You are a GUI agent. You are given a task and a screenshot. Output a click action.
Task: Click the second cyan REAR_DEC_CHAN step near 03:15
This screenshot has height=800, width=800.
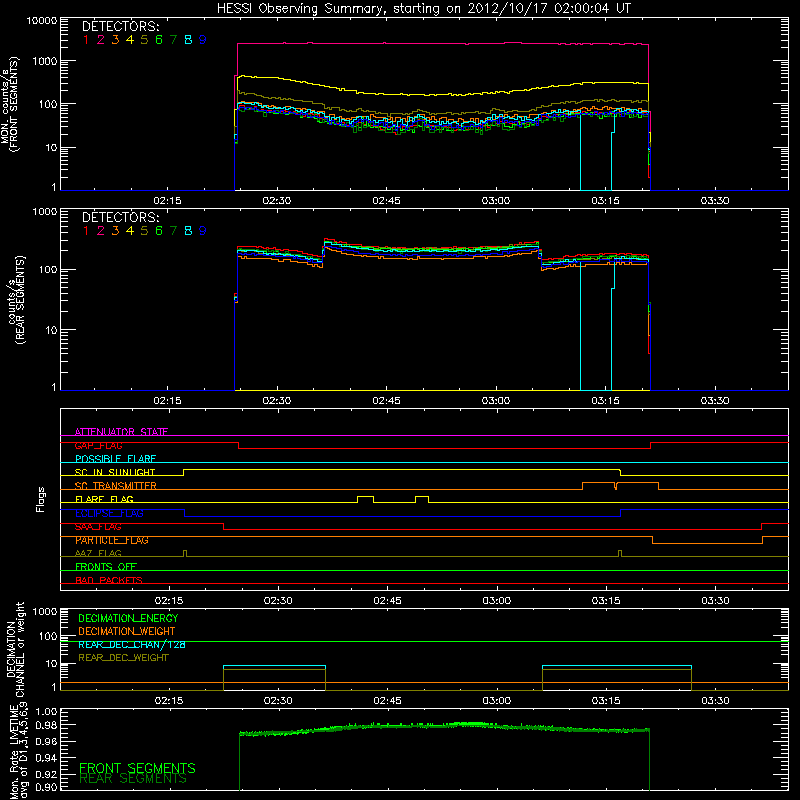point(617,666)
